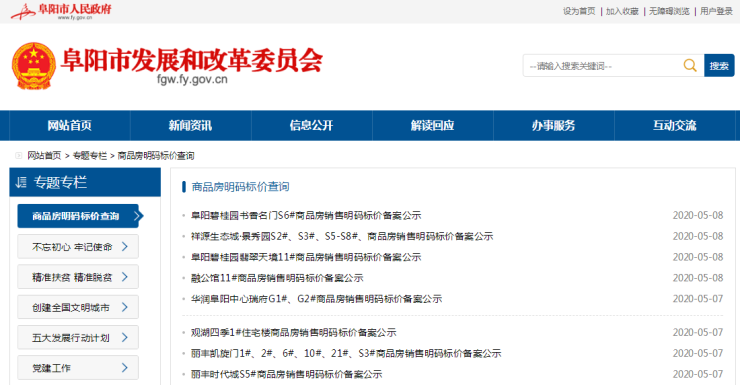This screenshot has height=385, width=740.
Task: Click the arrow icon on 精准扶贫 精准脱贫
Action: [125, 276]
